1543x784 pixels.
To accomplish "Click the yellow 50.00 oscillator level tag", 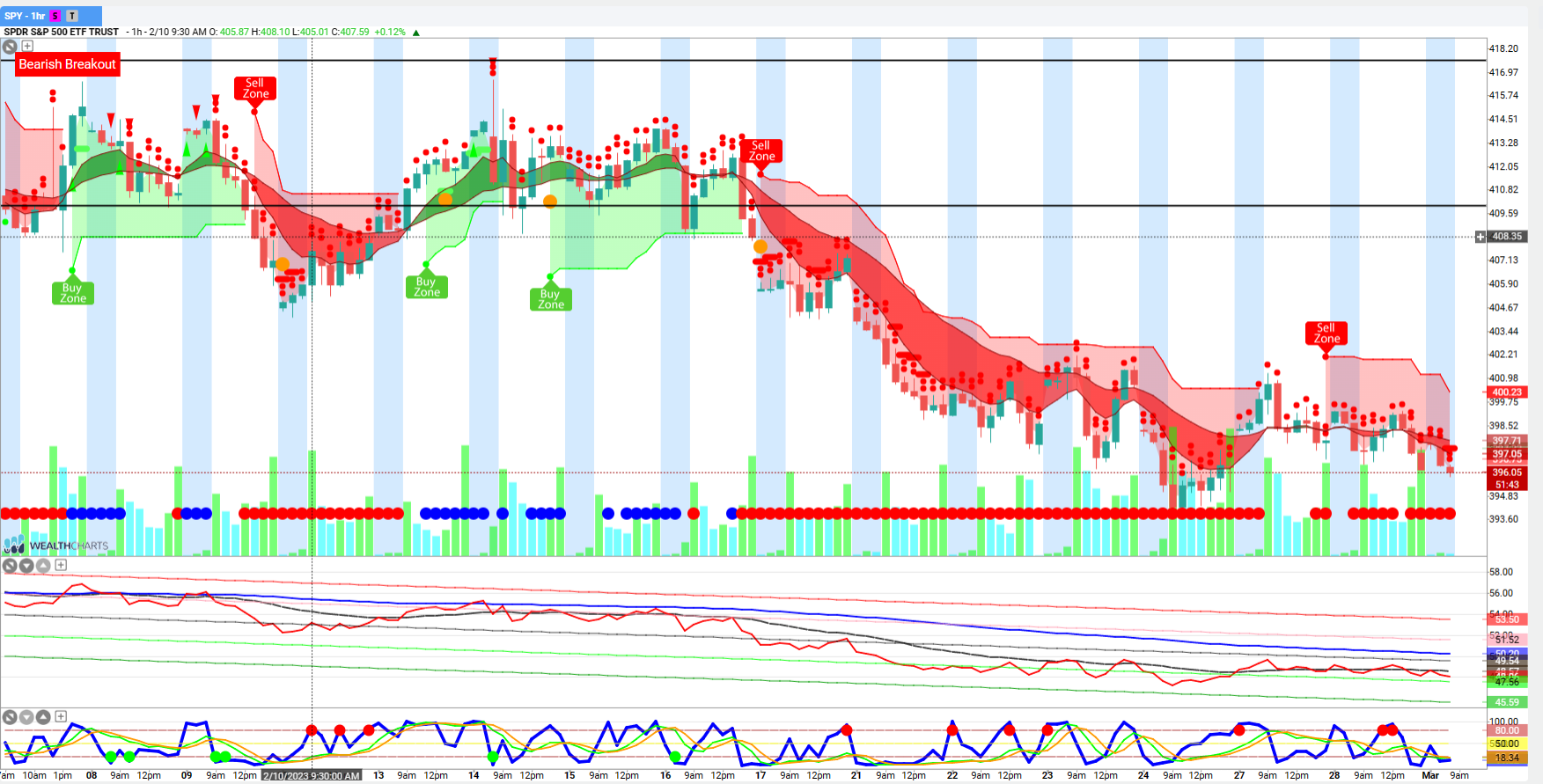I will 1507,744.
